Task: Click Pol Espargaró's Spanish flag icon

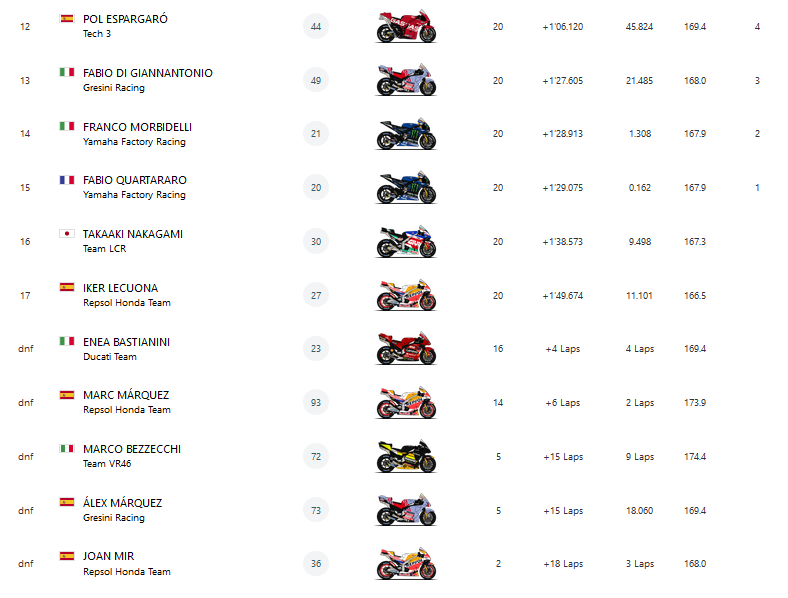Action: (x=67, y=18)
